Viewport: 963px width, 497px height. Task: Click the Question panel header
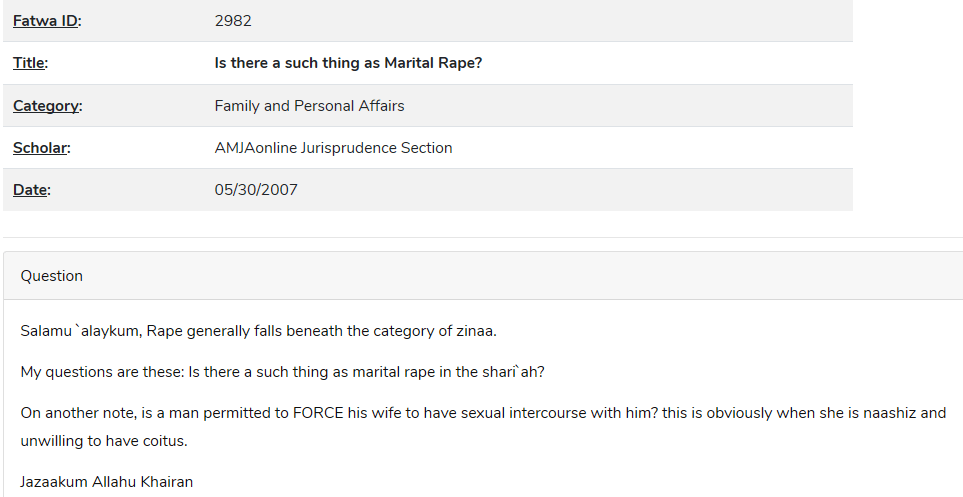(483, 276)
